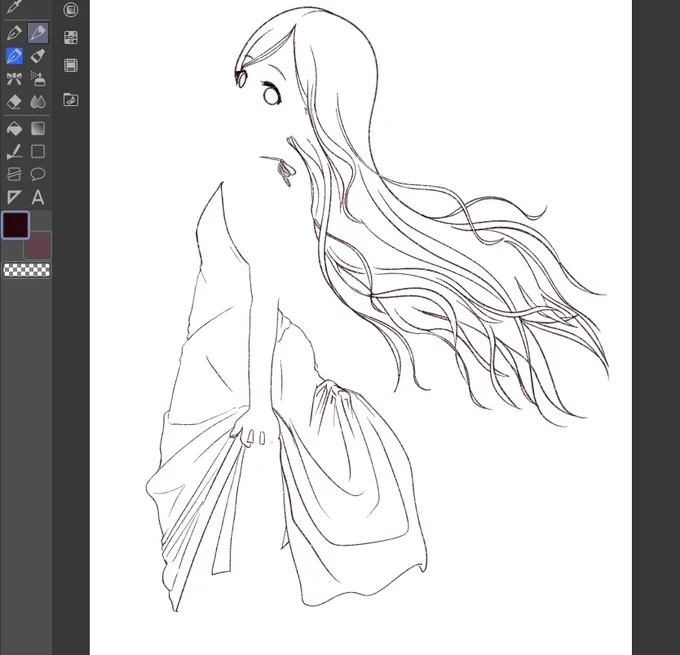Choose the dark main color swatch

16,225
